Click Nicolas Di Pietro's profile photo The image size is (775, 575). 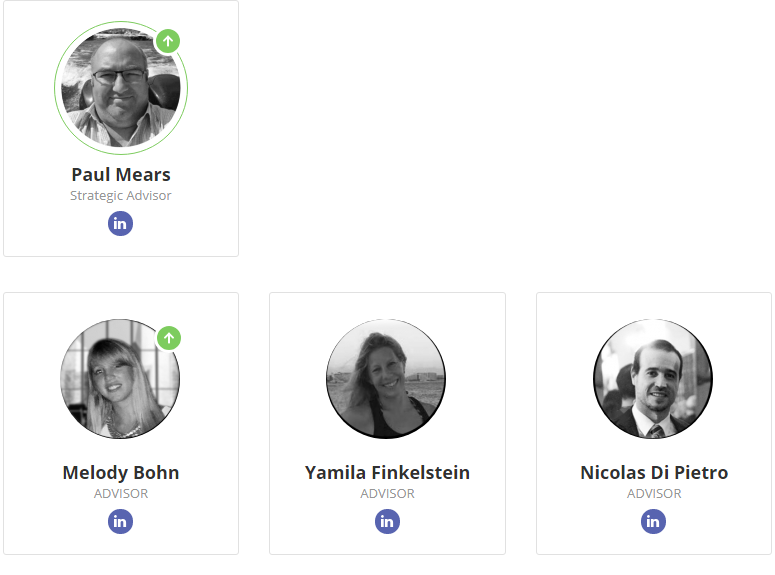(653, 379)
